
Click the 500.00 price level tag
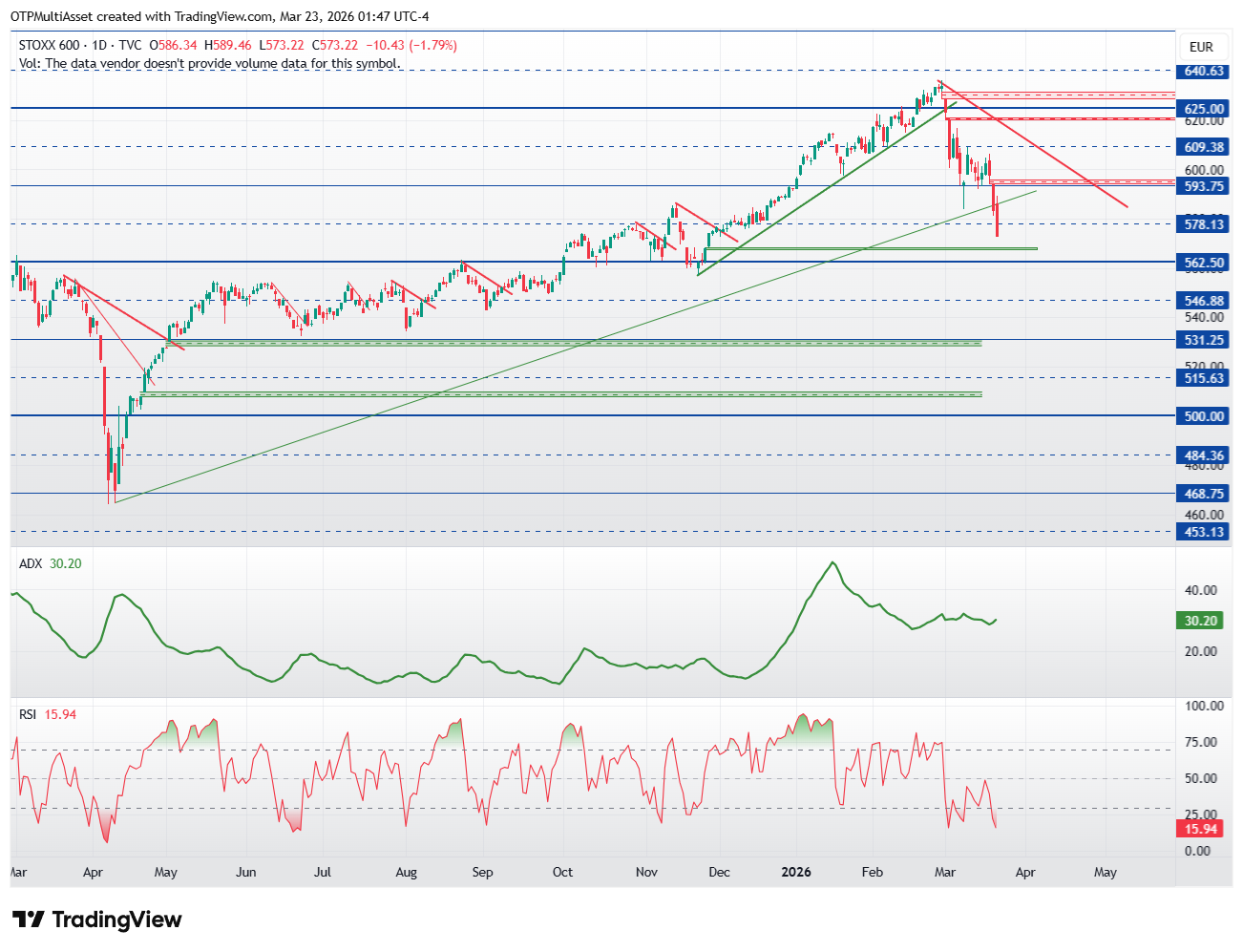click(1204, 416)
